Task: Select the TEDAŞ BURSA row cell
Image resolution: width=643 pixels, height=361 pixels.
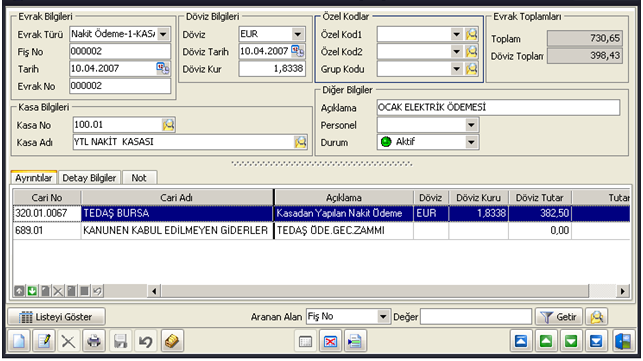Action: point(177,213)
